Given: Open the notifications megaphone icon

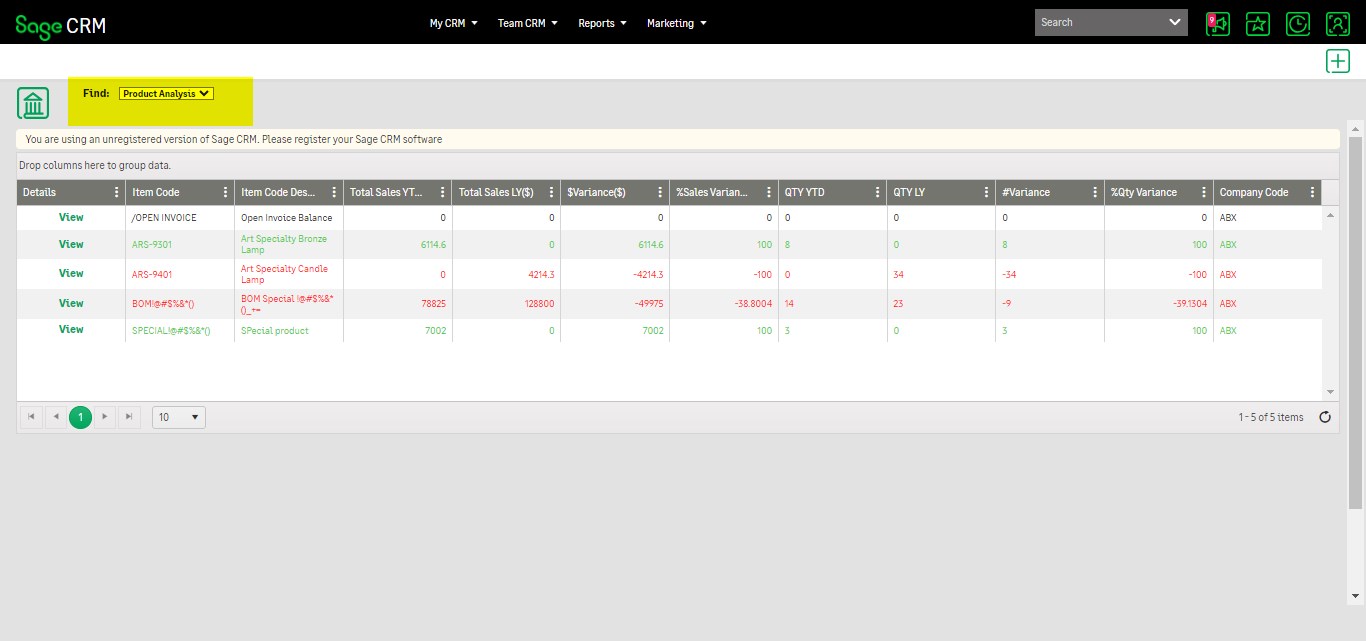Looking at the screenshot, I should (x=1217, y=23).
